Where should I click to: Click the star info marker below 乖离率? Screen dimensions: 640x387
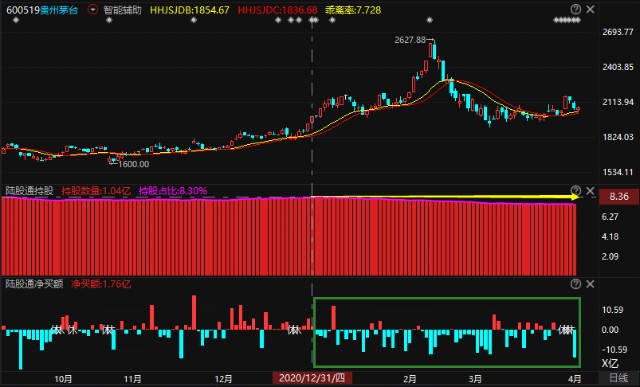tap(332, 20)
